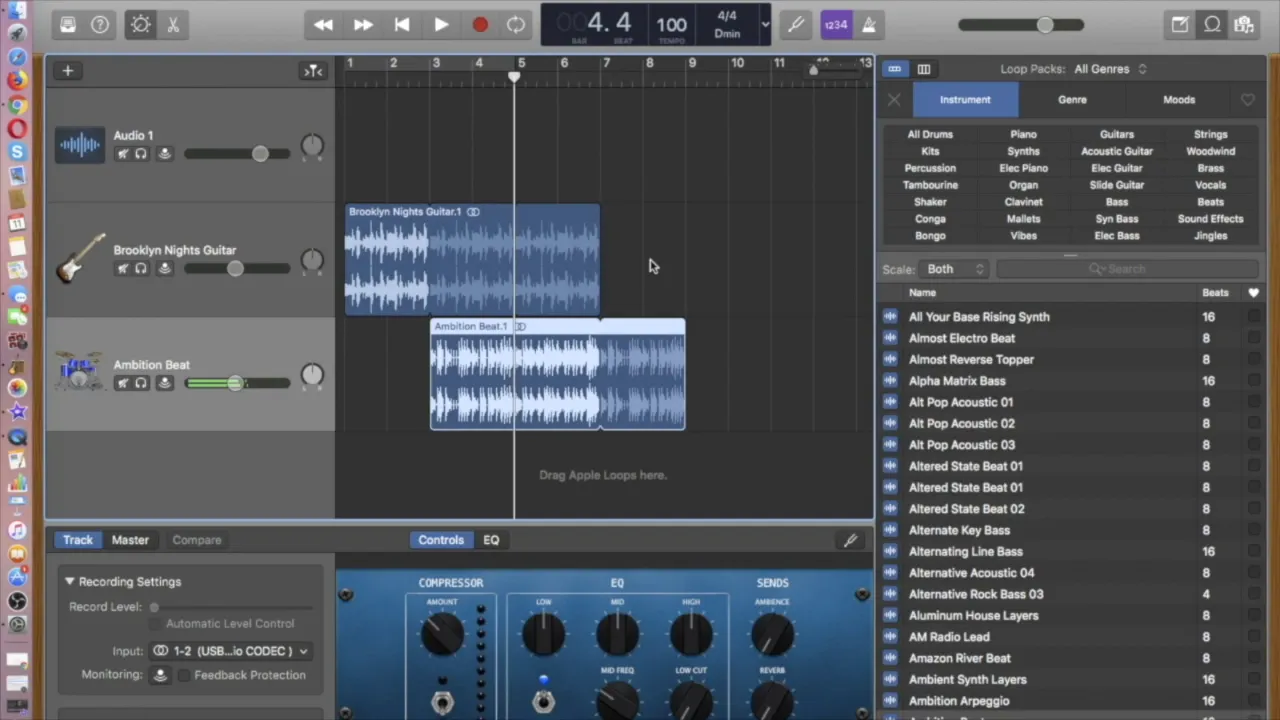The height and width of the screenshot is (720, 1280).
Task: Toggle Smart Controls dial button
Action: [141, 25]
